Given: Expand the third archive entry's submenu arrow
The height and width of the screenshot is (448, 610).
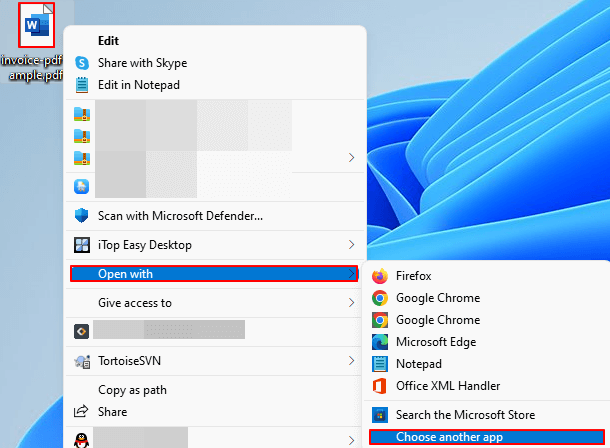Looking at the screenshot, I should pos(352,158).
